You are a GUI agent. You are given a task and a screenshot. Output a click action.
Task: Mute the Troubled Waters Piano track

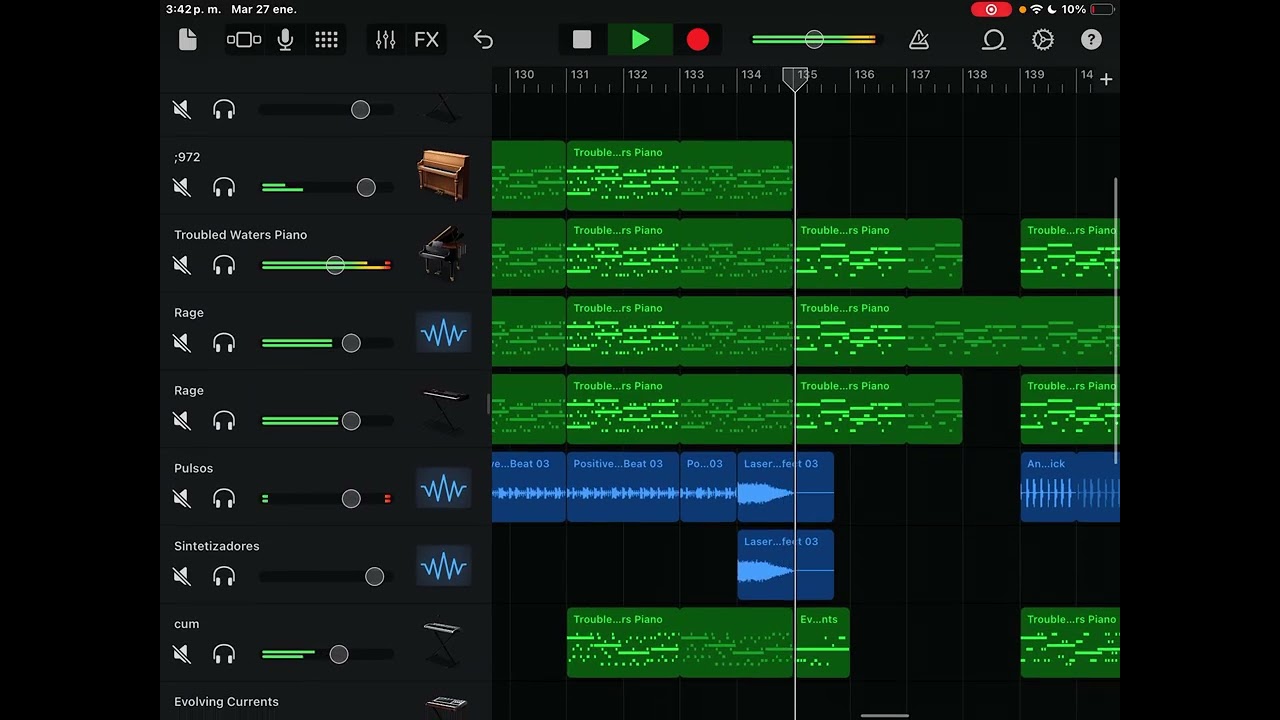tap(182, 265)
